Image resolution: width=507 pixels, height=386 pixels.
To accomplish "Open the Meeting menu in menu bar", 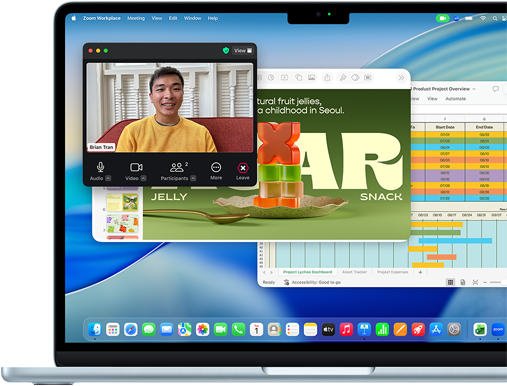I will 136,18.
